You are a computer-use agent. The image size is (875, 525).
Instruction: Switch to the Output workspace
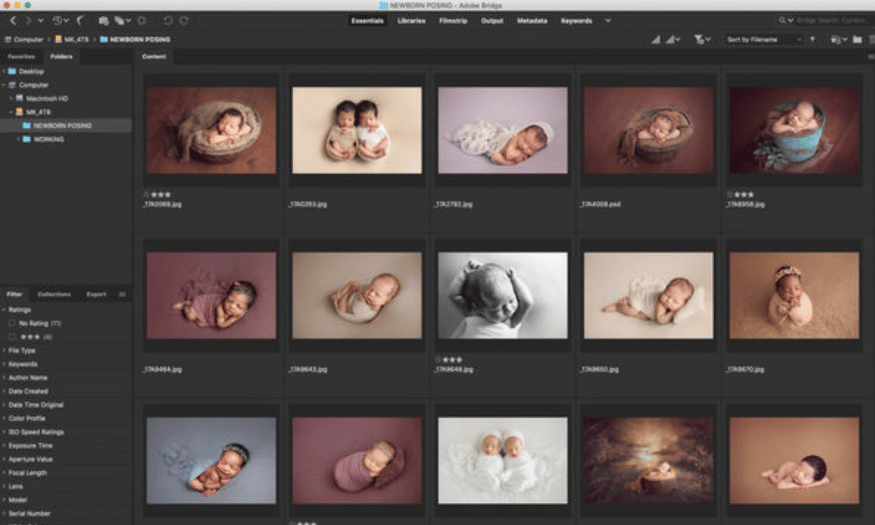[492, 21]
